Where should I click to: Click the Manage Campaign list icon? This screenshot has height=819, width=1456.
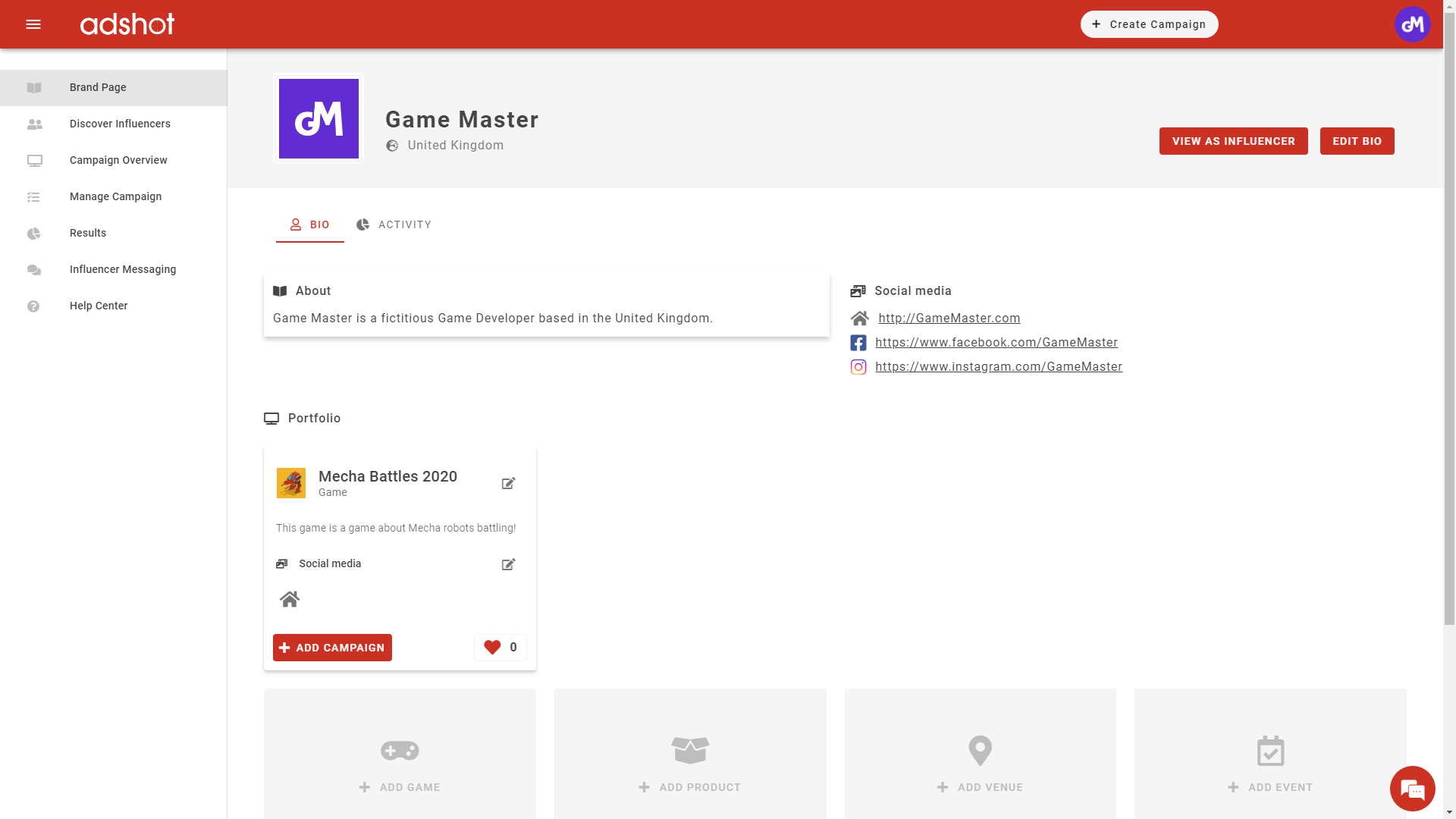(33, 197)
